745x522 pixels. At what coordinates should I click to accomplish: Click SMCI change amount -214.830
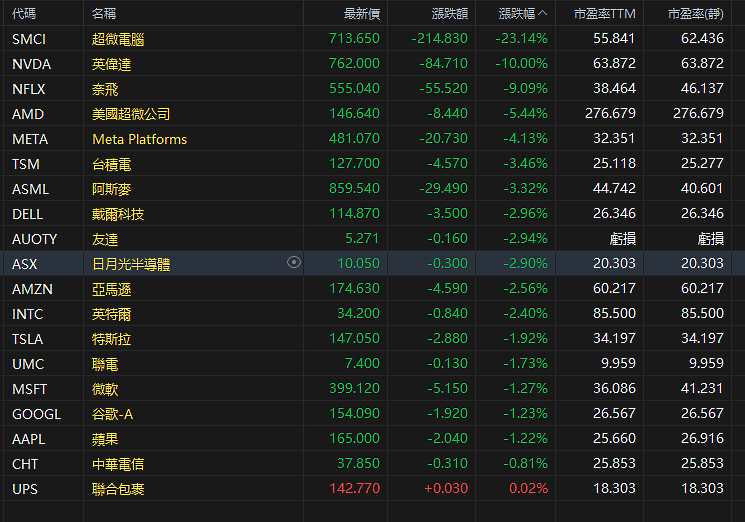tap(439, 38)
